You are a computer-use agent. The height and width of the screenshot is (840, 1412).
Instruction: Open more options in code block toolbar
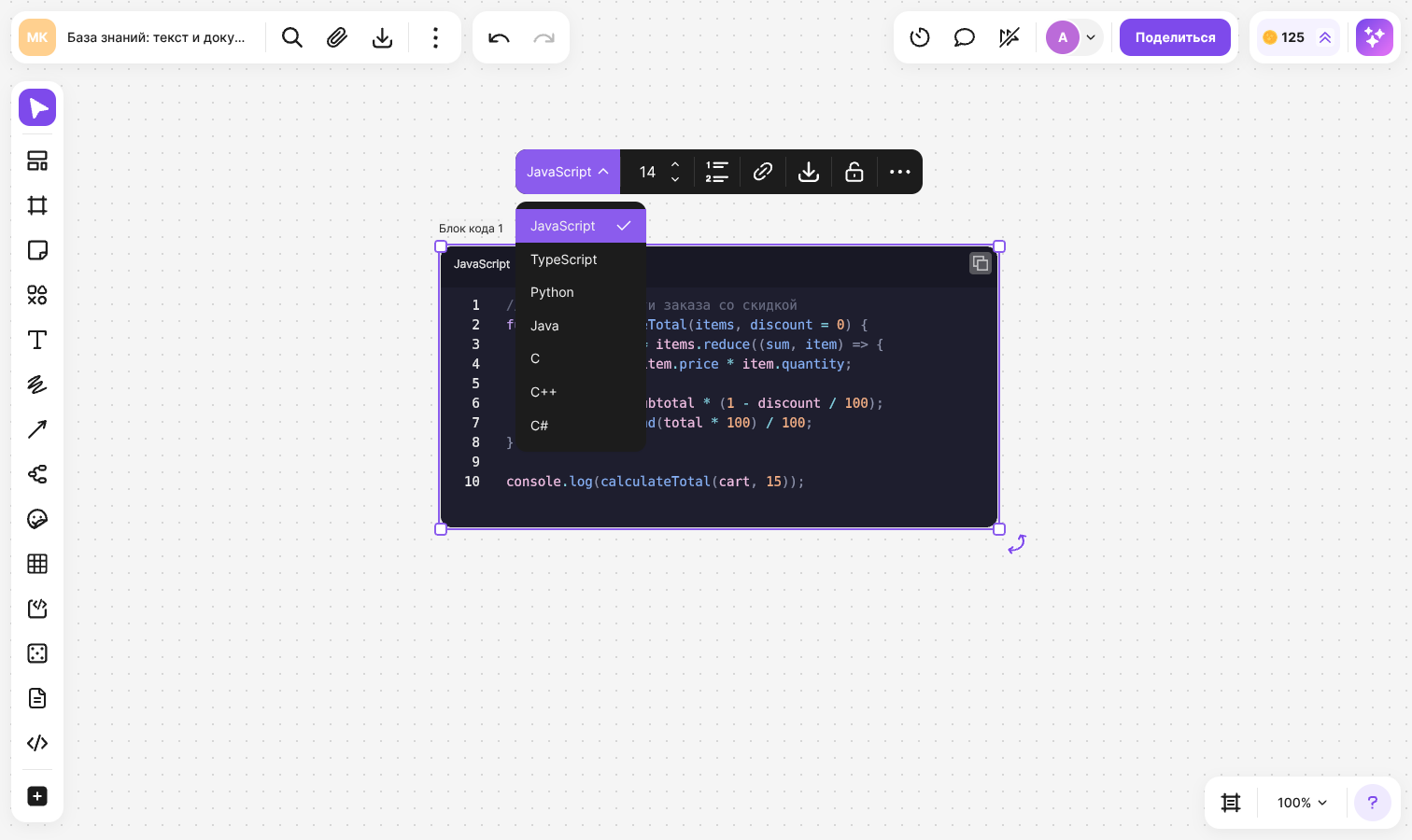coord(900,172)
